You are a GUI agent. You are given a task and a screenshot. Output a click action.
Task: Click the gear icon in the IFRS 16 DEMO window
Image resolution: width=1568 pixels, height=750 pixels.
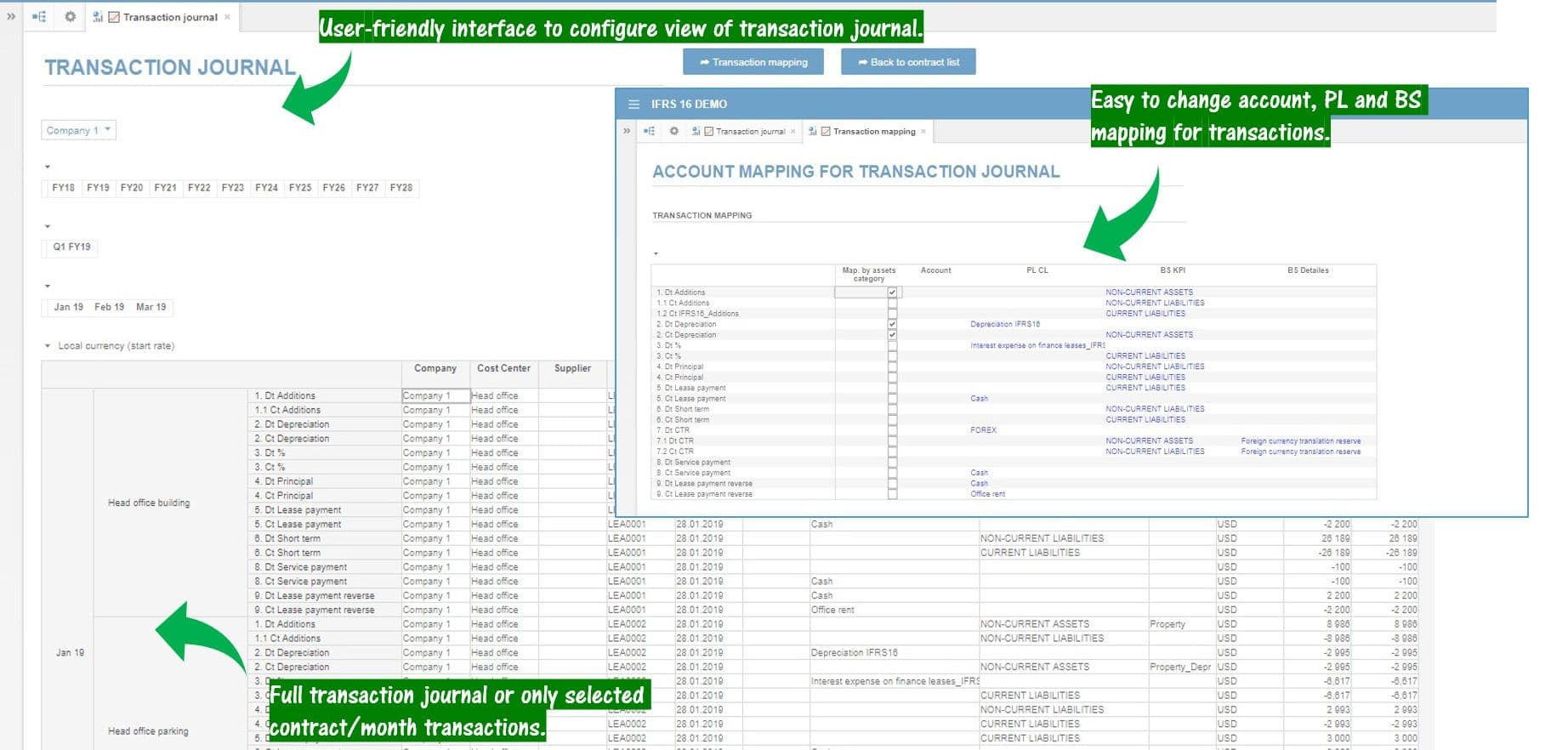(x=673, y=131)
